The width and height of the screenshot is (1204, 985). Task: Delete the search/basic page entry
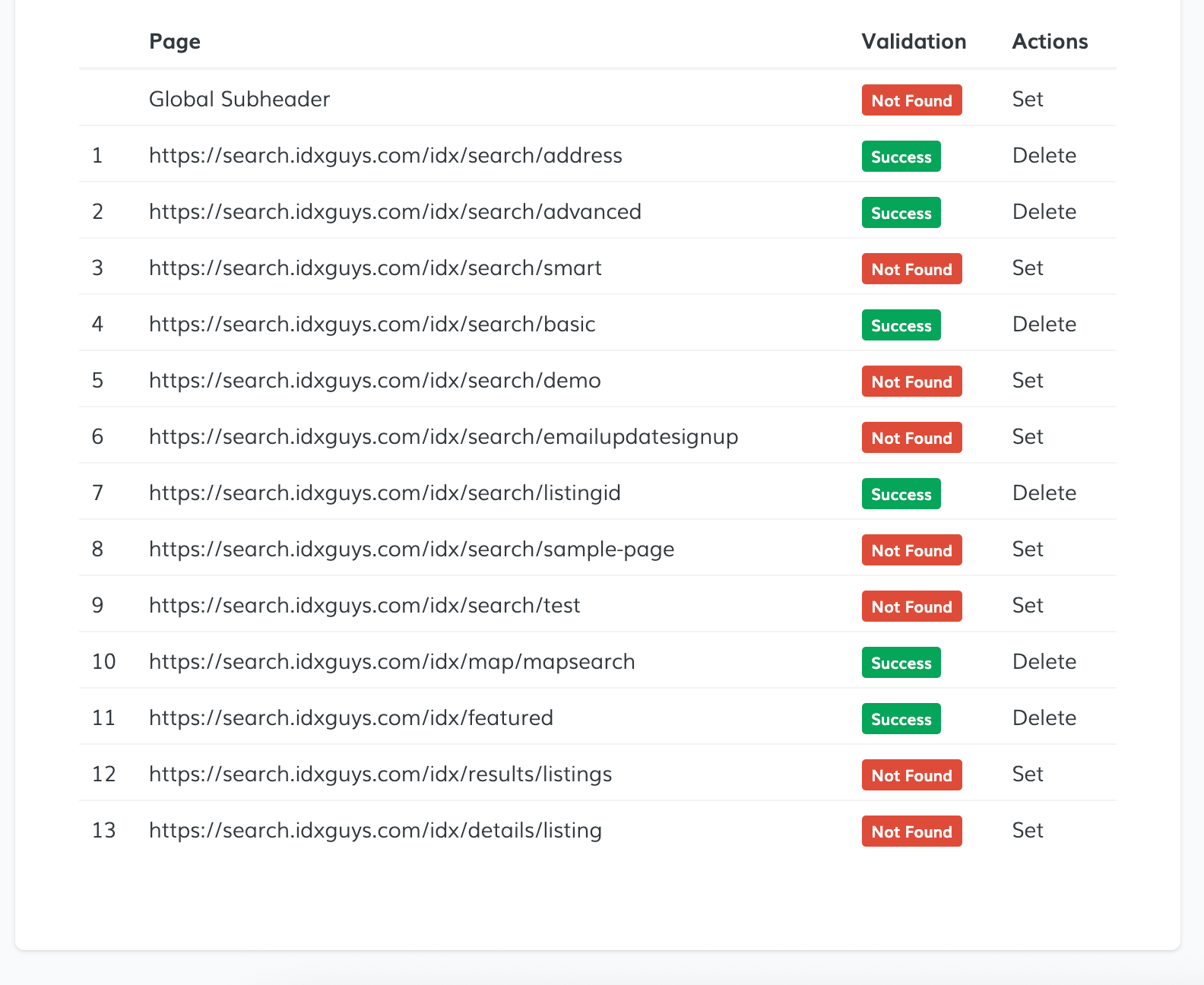tap(1044, 325)
